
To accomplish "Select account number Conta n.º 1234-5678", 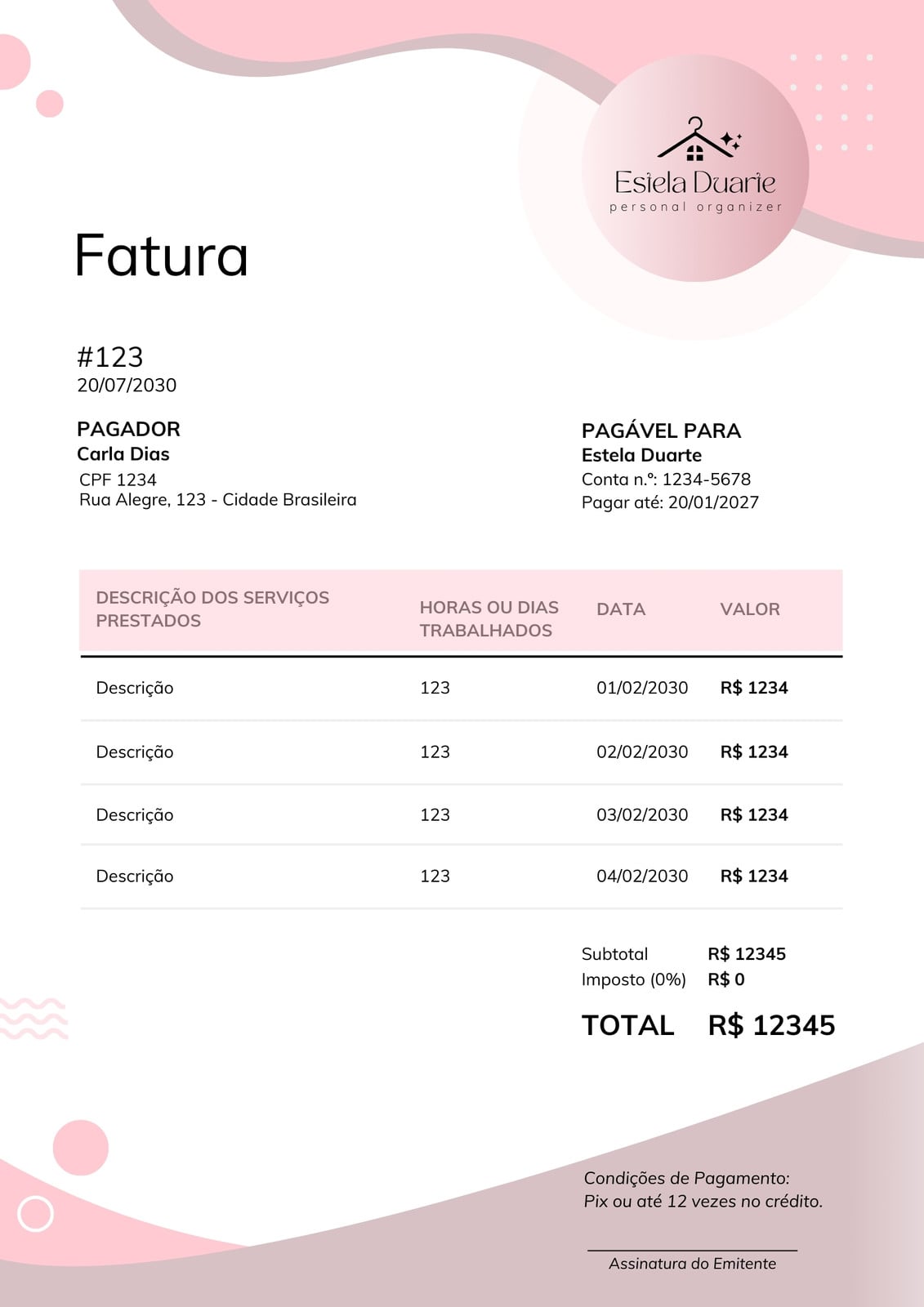I will [666, 480].
